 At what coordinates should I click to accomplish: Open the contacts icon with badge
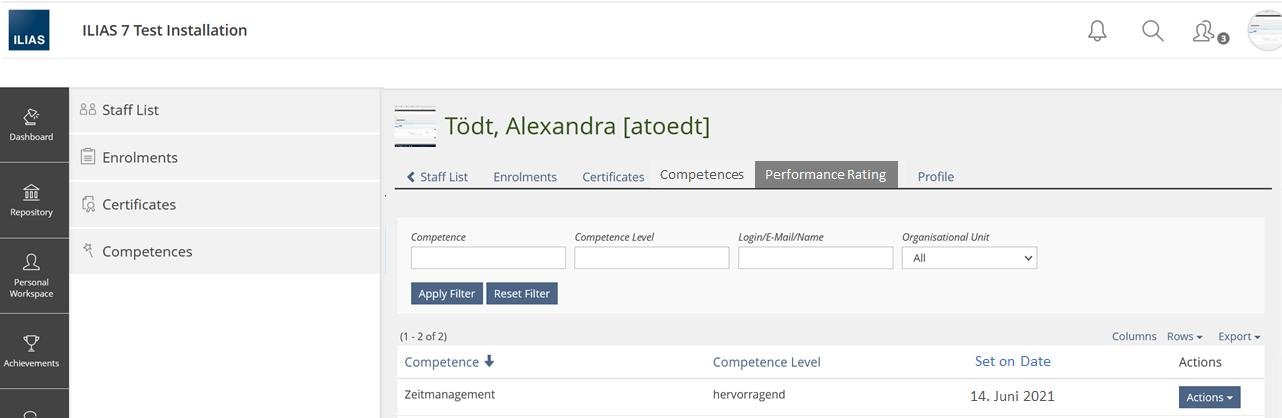click(x=1205, y=32)
